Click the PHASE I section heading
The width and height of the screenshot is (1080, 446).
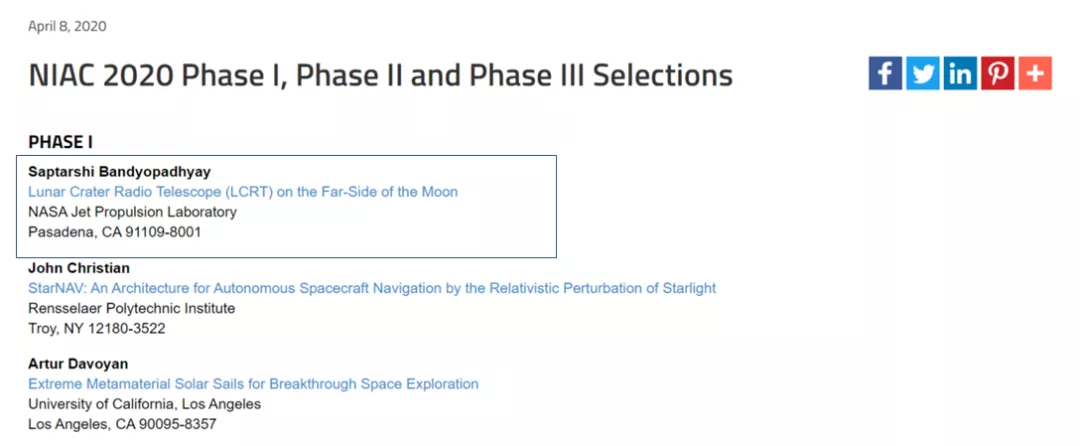pyautogui.click(x=61, y=142)
